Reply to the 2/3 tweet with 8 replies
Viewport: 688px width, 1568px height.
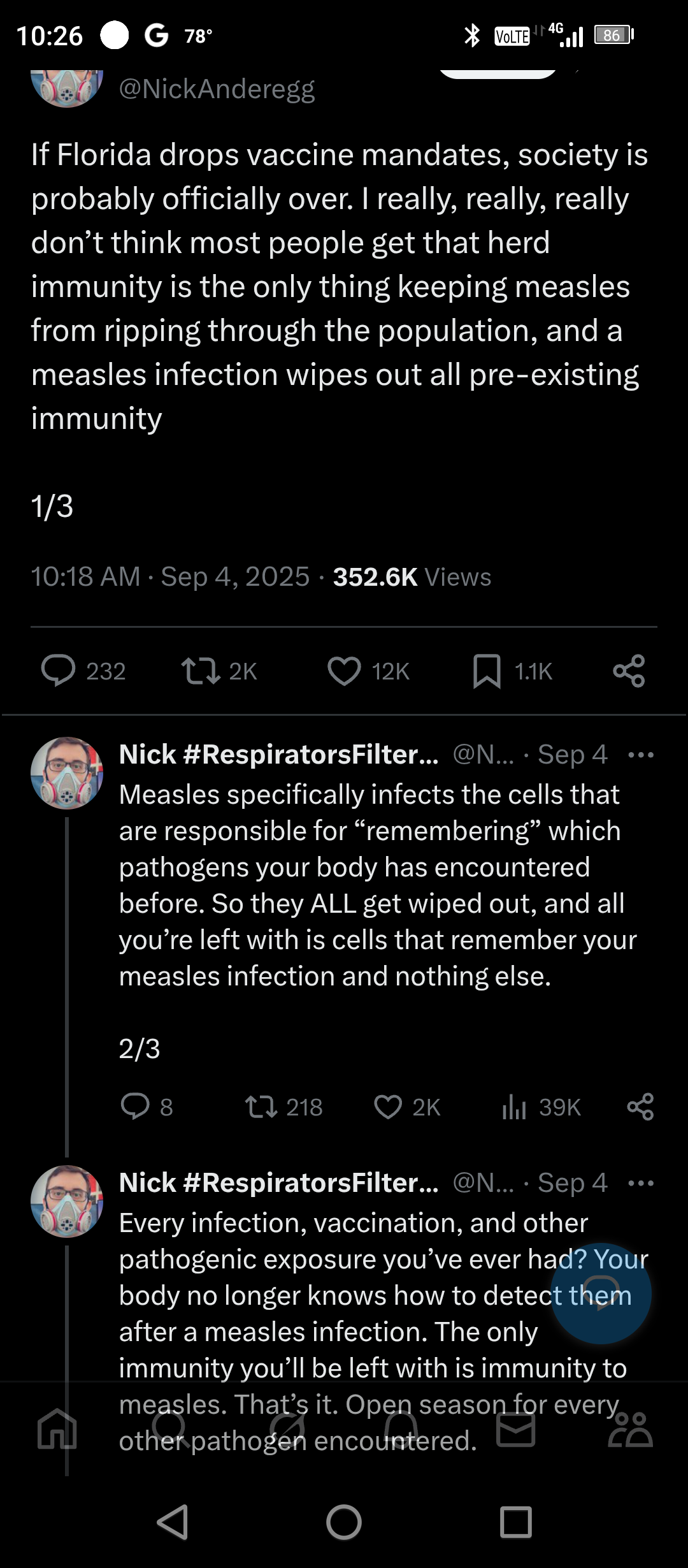pyautogui.click(x=135, y=1107)
